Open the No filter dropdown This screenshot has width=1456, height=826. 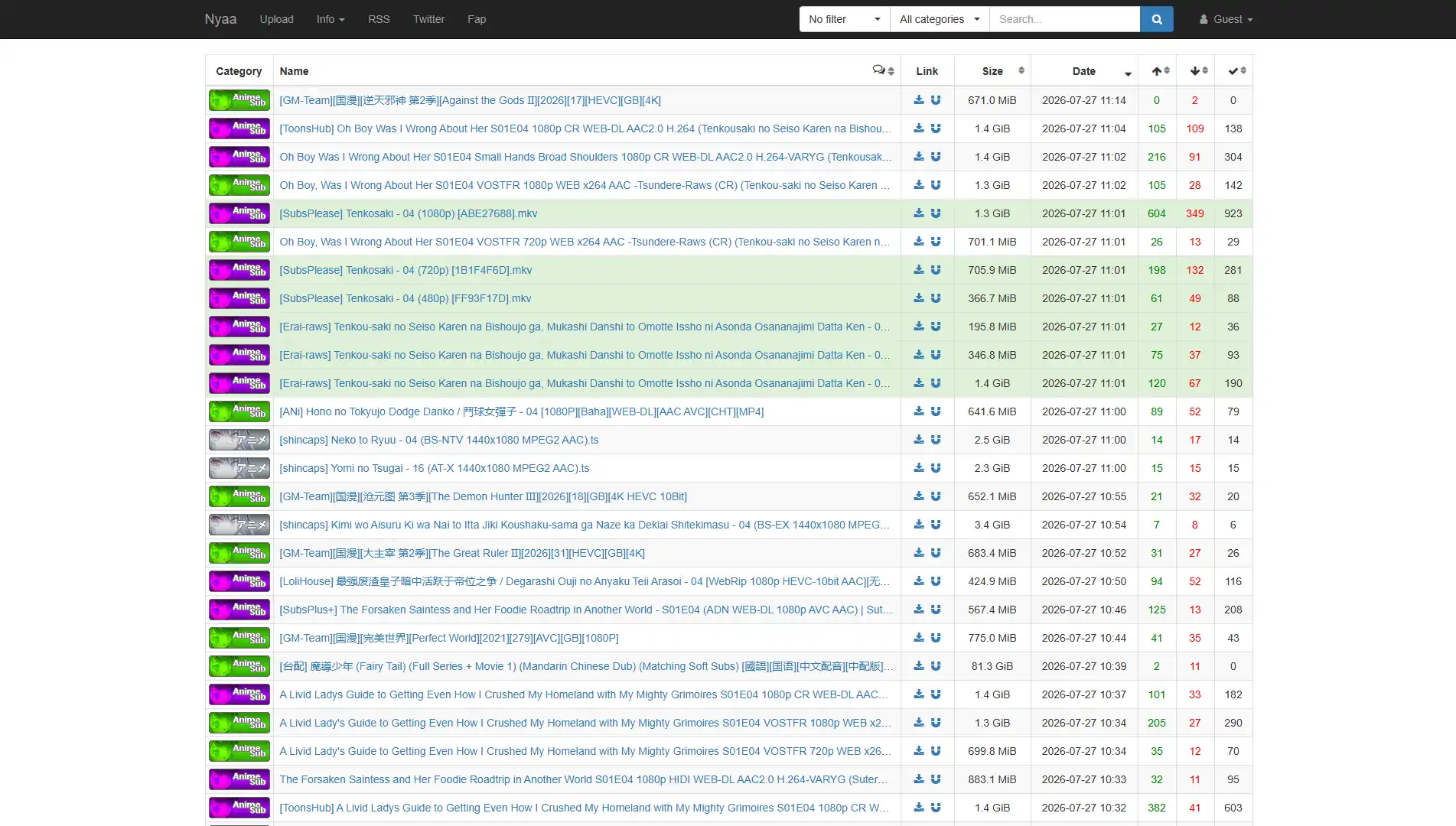click(x=845, y=19)
